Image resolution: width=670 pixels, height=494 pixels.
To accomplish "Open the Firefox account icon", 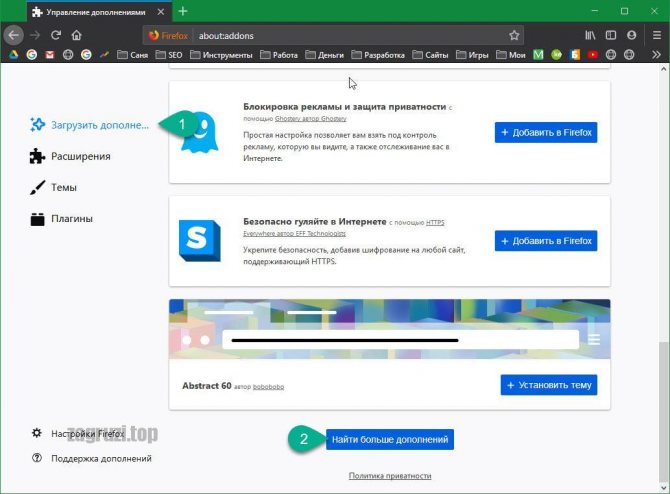I will [x=631, y=35].
